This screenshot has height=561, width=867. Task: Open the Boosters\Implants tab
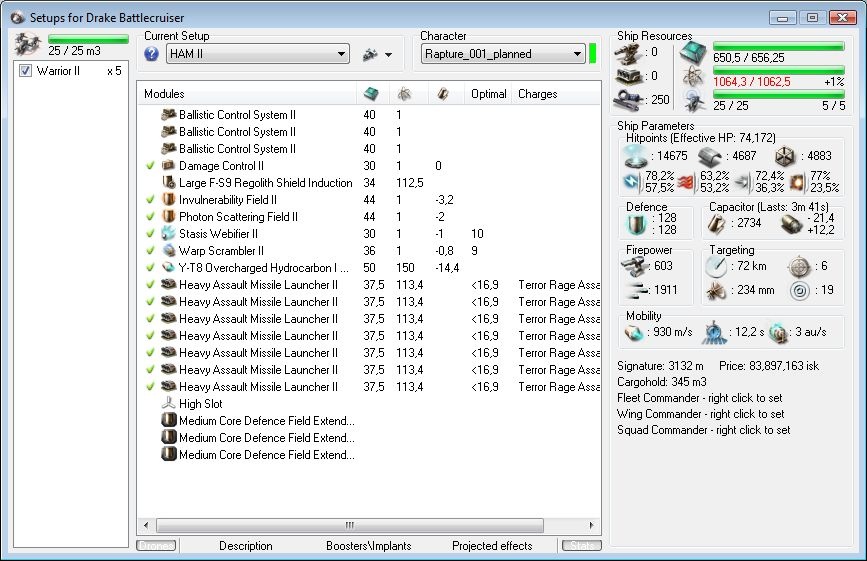(369, 546)
